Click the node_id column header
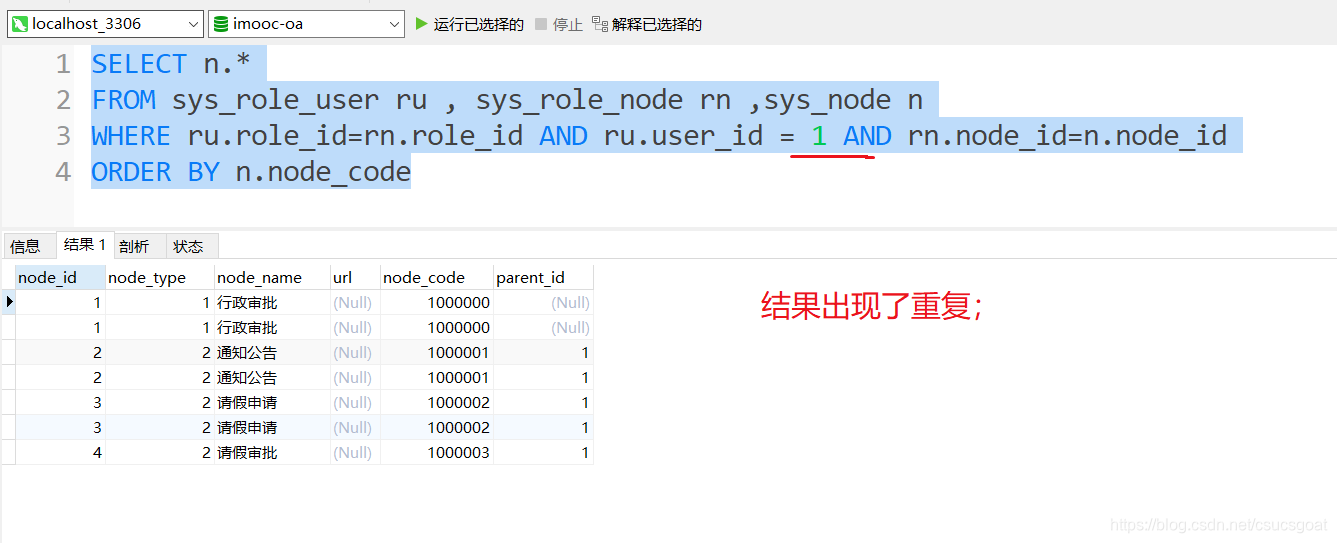The image size is (1337, 543). click(60, 277)
